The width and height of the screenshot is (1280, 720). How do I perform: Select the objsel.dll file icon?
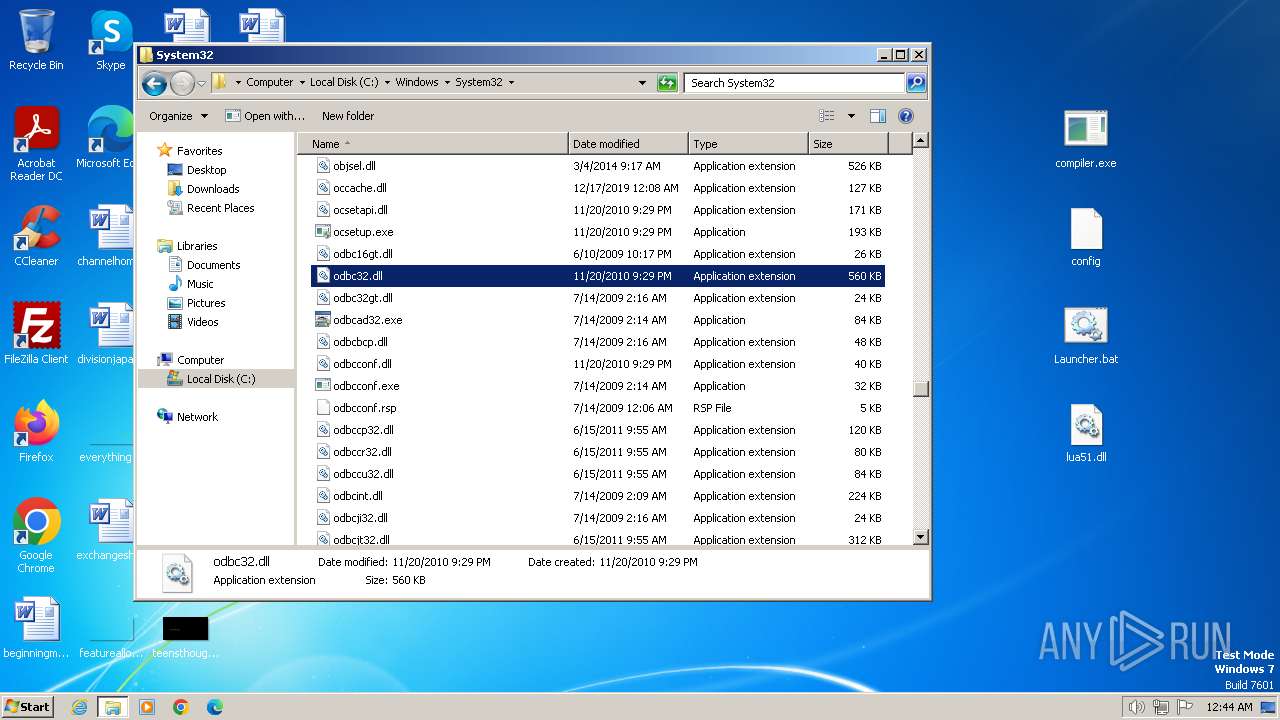323,166
